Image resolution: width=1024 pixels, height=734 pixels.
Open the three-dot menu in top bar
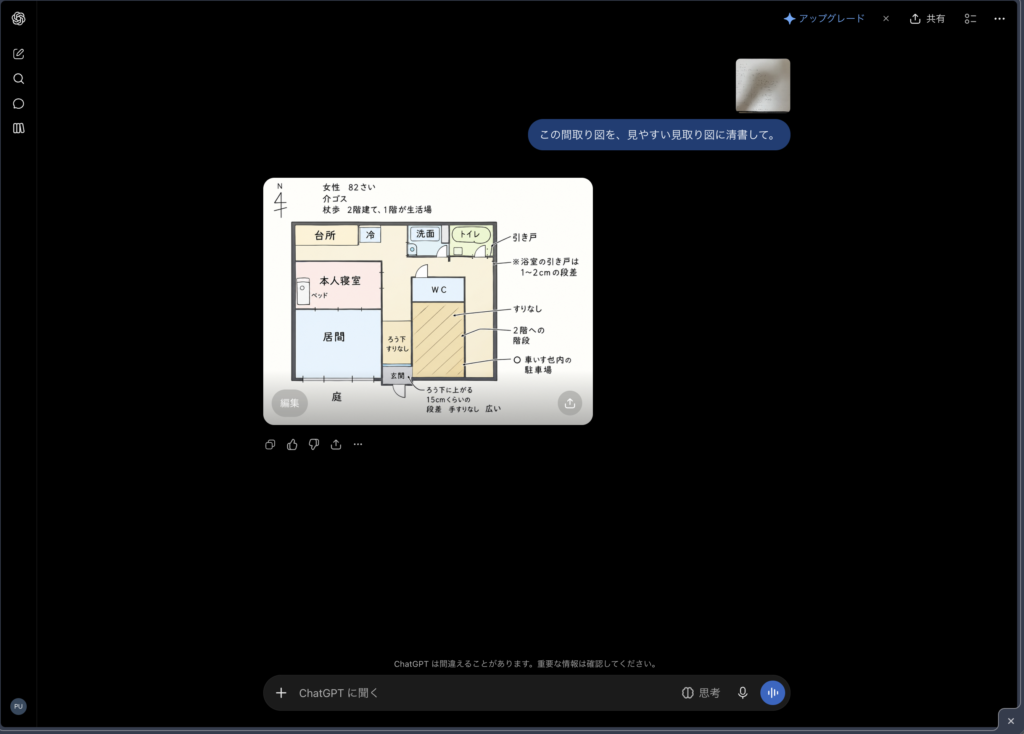(x=999, y=18)
